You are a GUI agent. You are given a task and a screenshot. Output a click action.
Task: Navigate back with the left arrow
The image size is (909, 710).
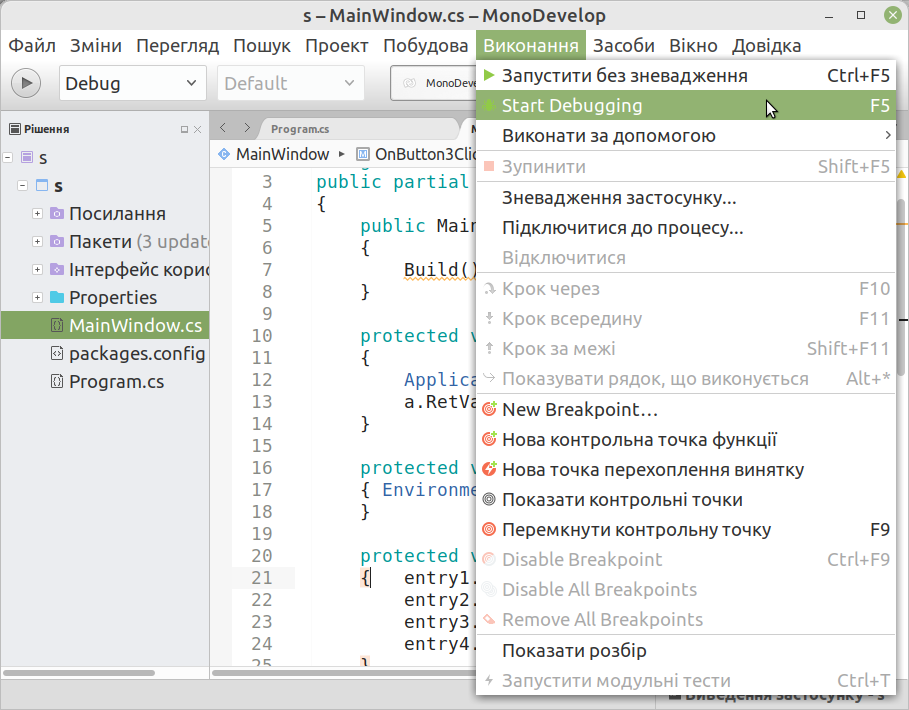point(223,128)
